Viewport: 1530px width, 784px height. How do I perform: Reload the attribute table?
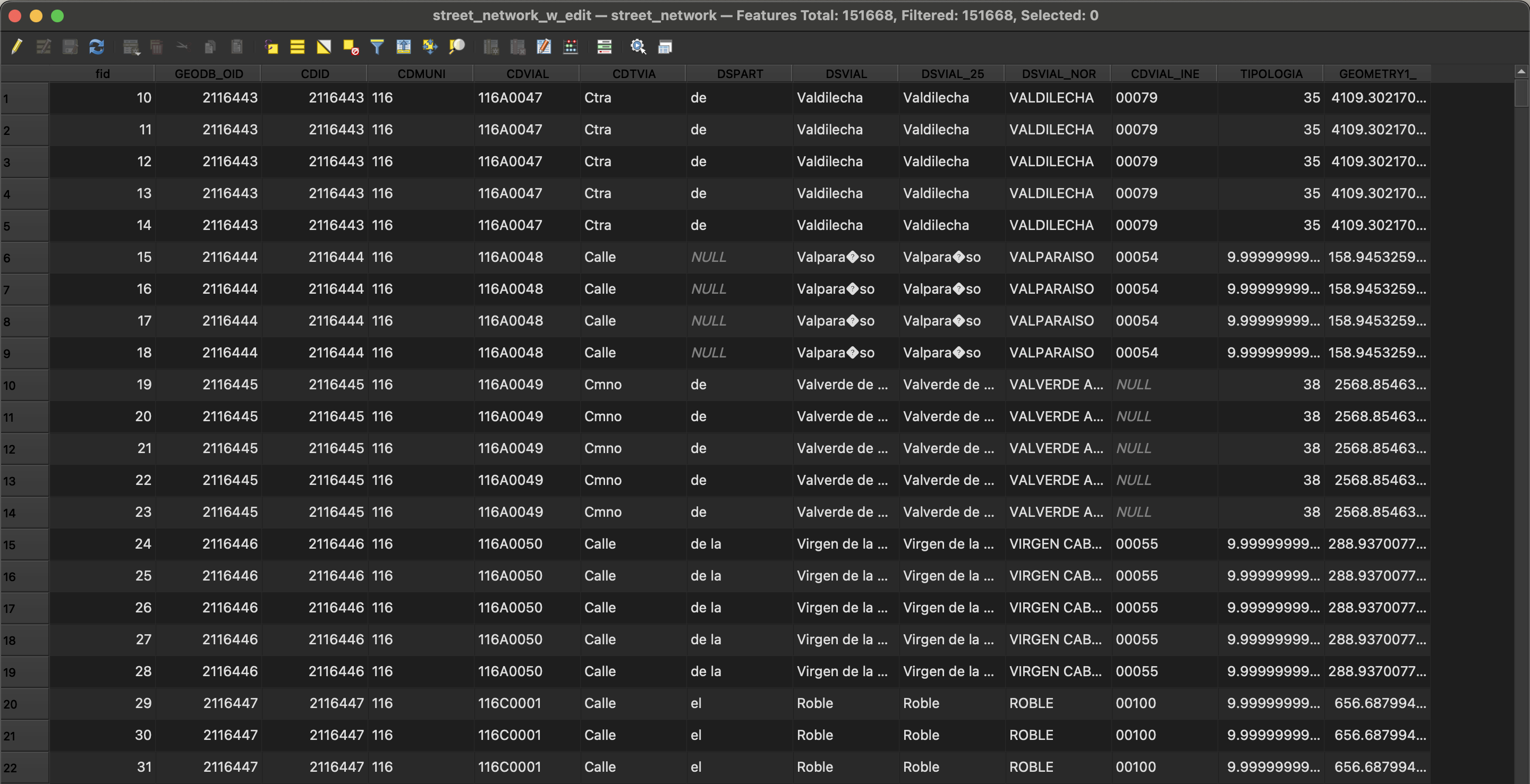(96, 46)
